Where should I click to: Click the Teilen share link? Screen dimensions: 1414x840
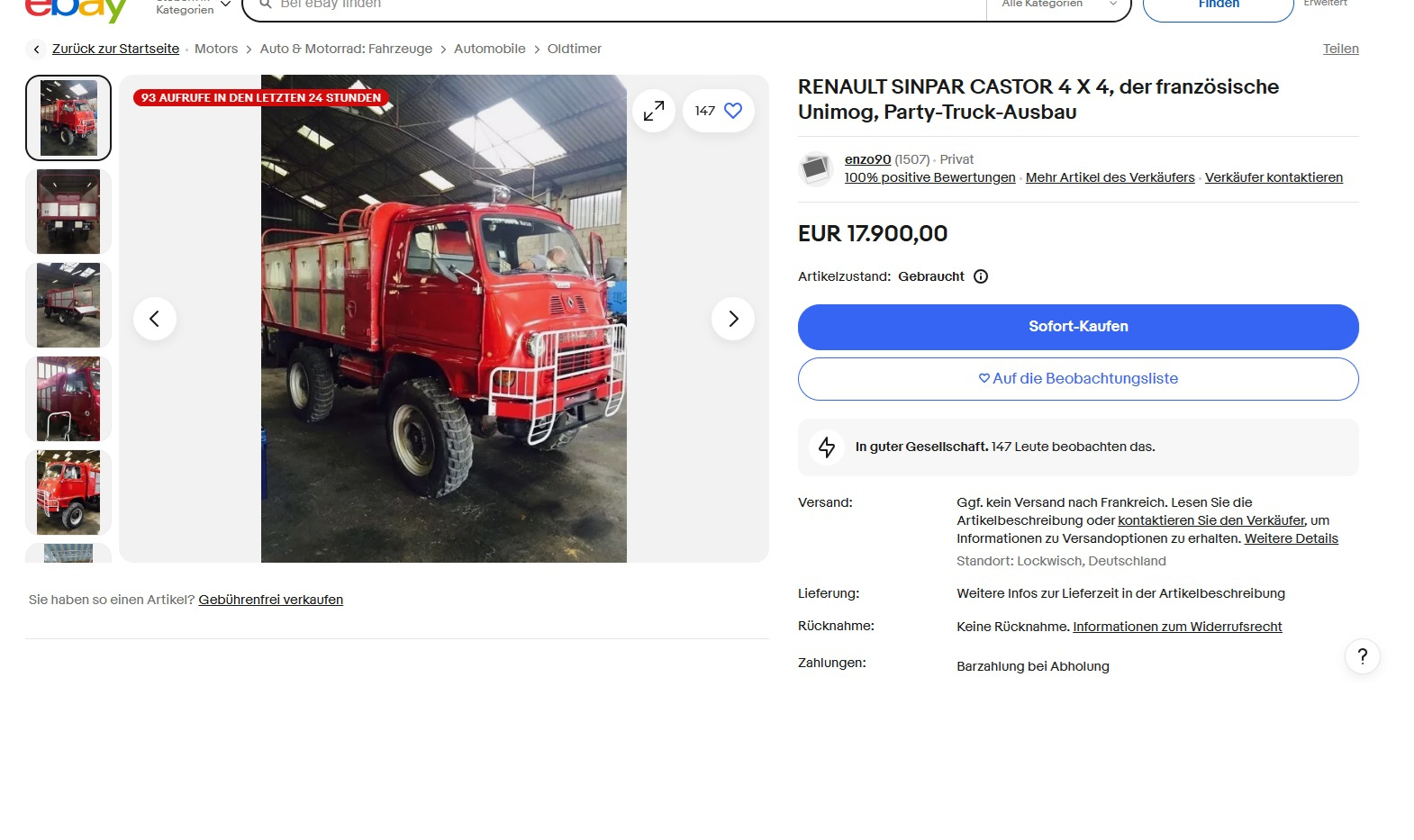click(x=1340, y=49)
